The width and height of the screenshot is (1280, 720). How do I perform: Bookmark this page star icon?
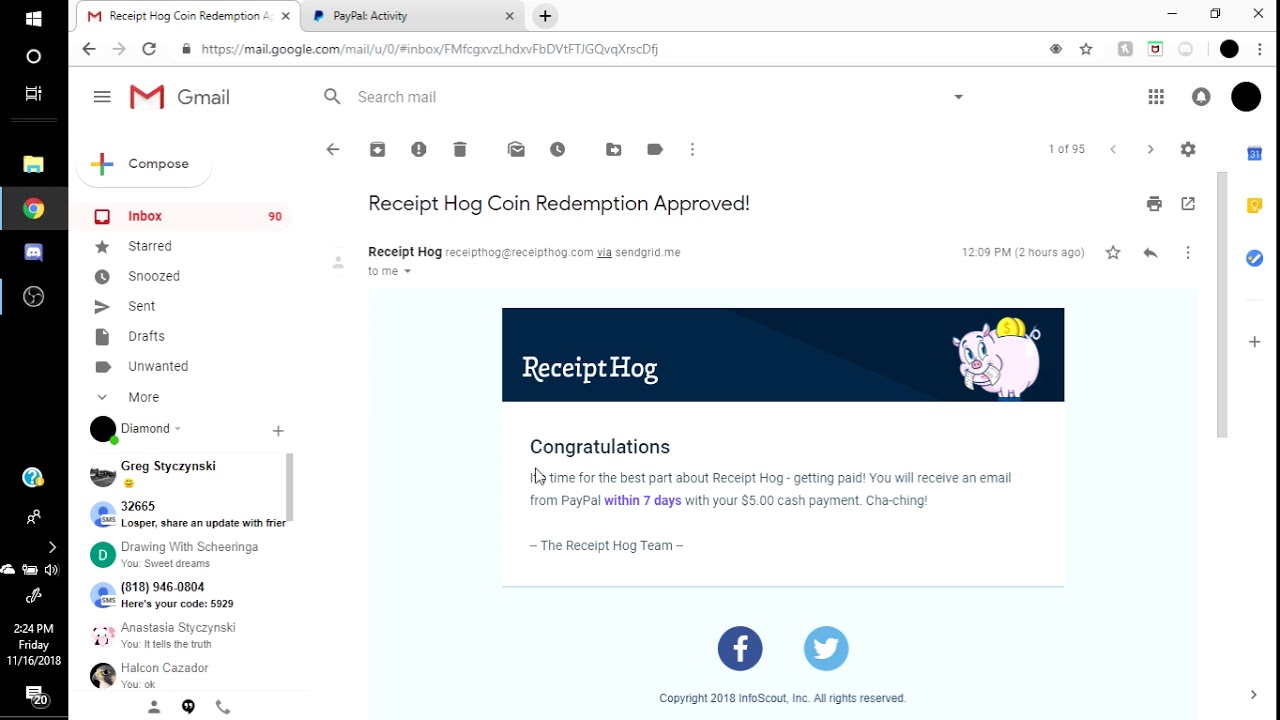pos(1086,49)
